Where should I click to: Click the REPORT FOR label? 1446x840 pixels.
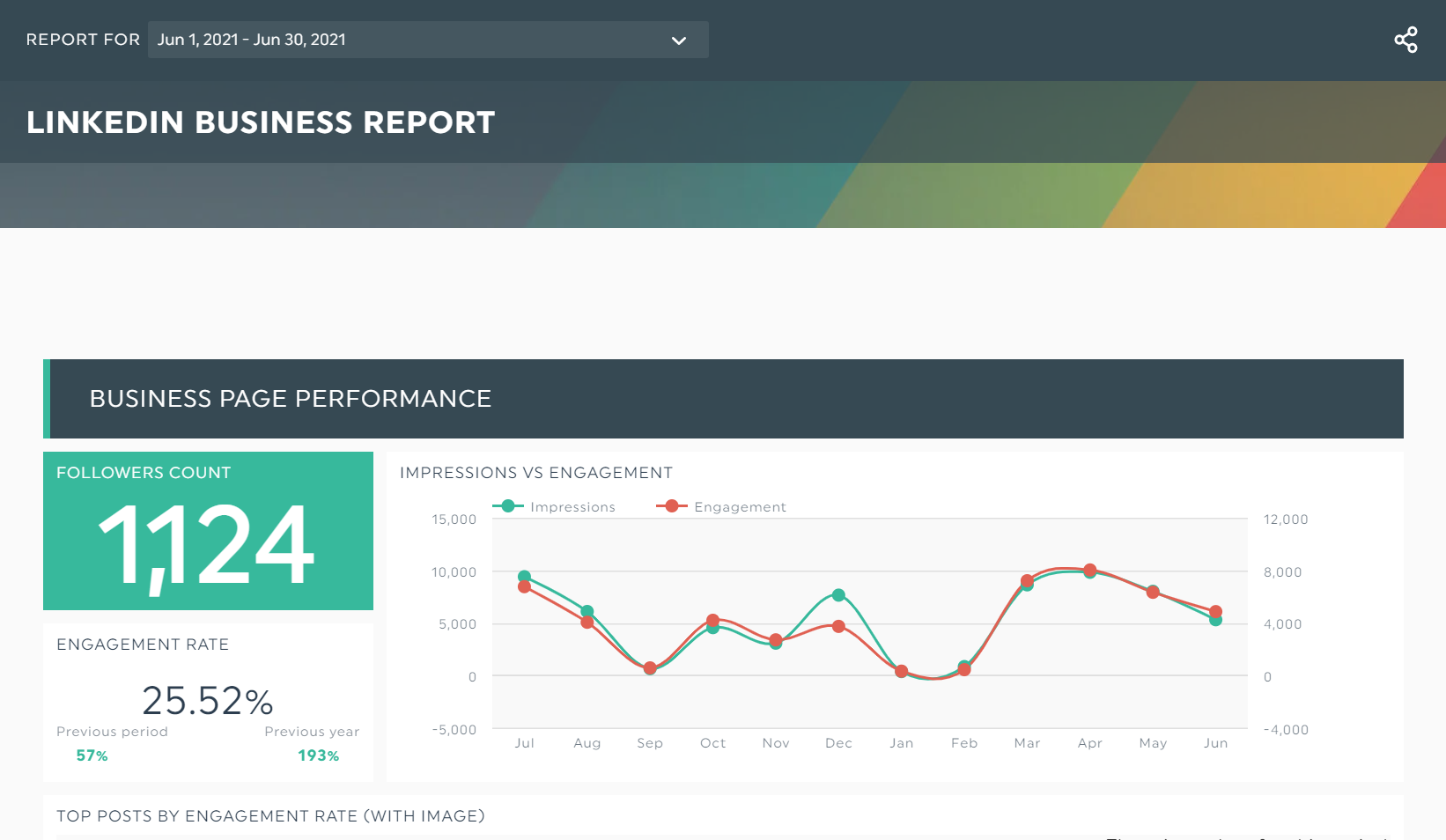83,40
